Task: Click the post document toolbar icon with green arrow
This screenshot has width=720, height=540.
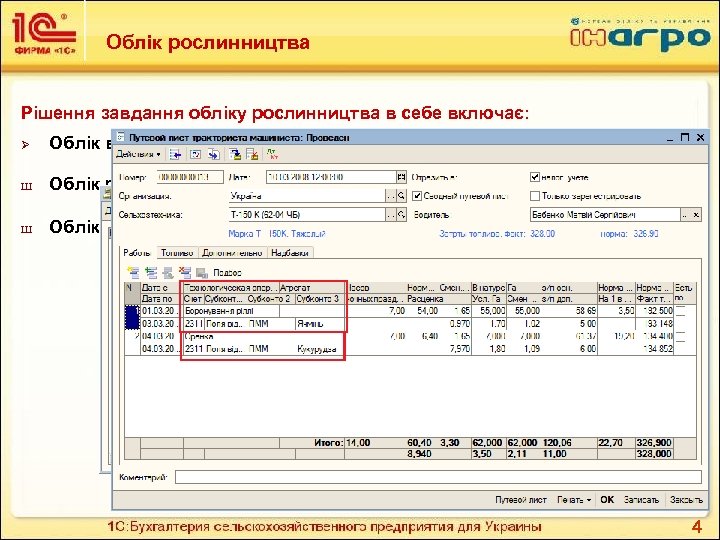Action: [235, 155]
